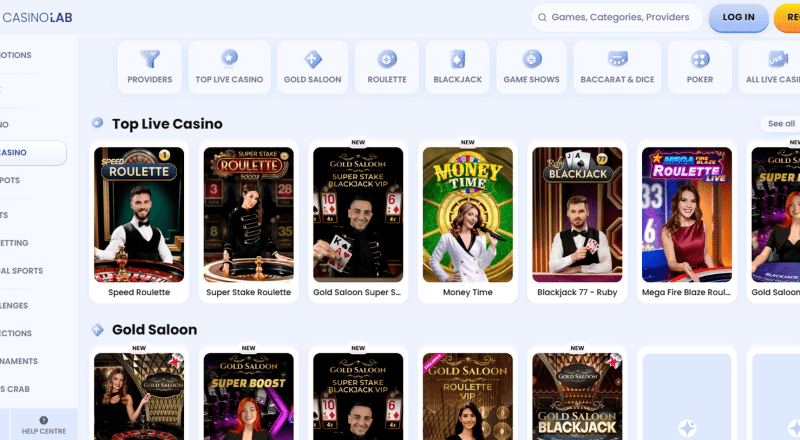Open the Speed Roulette game card
This screenshot has width=800, height=440.
pos(139,222)
